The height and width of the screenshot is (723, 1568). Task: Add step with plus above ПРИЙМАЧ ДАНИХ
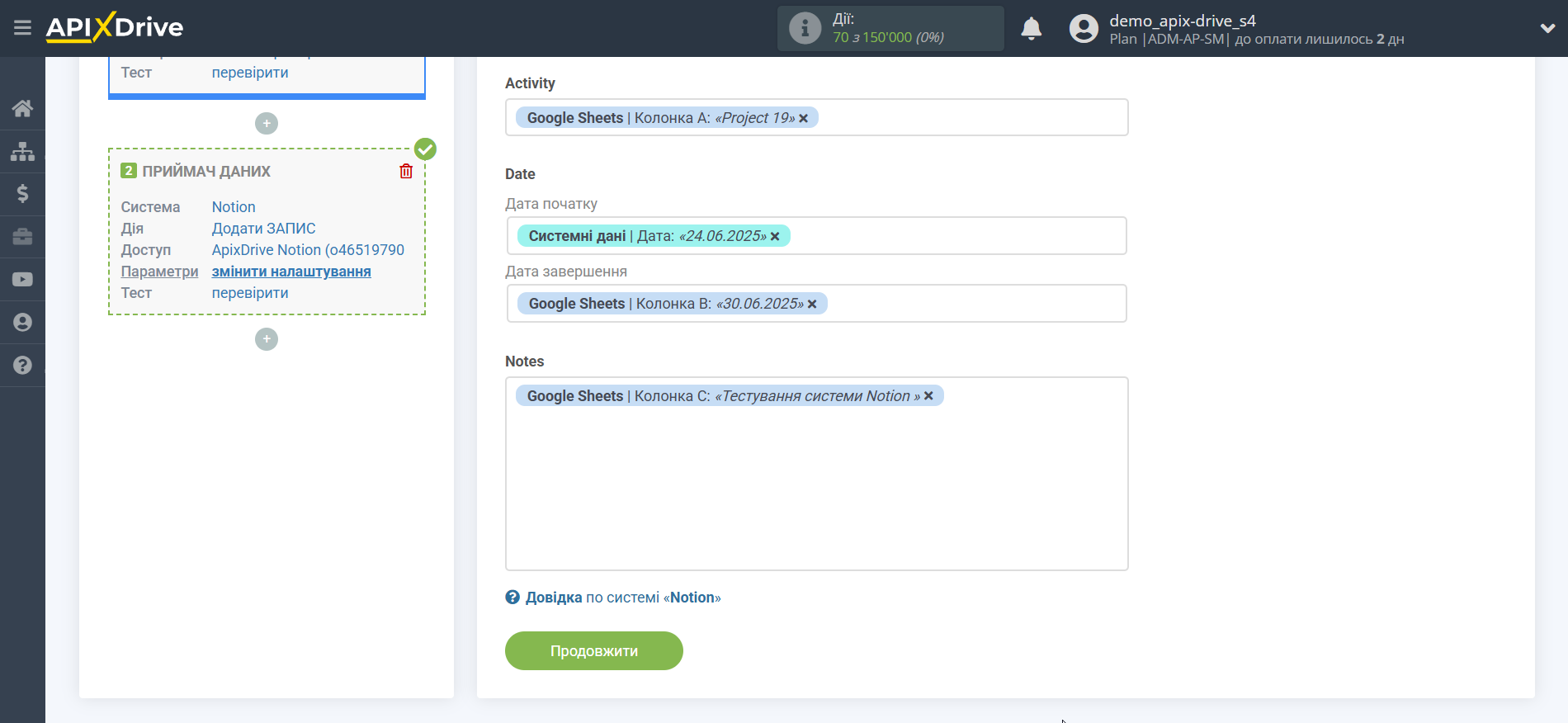[x=267, y=124]
